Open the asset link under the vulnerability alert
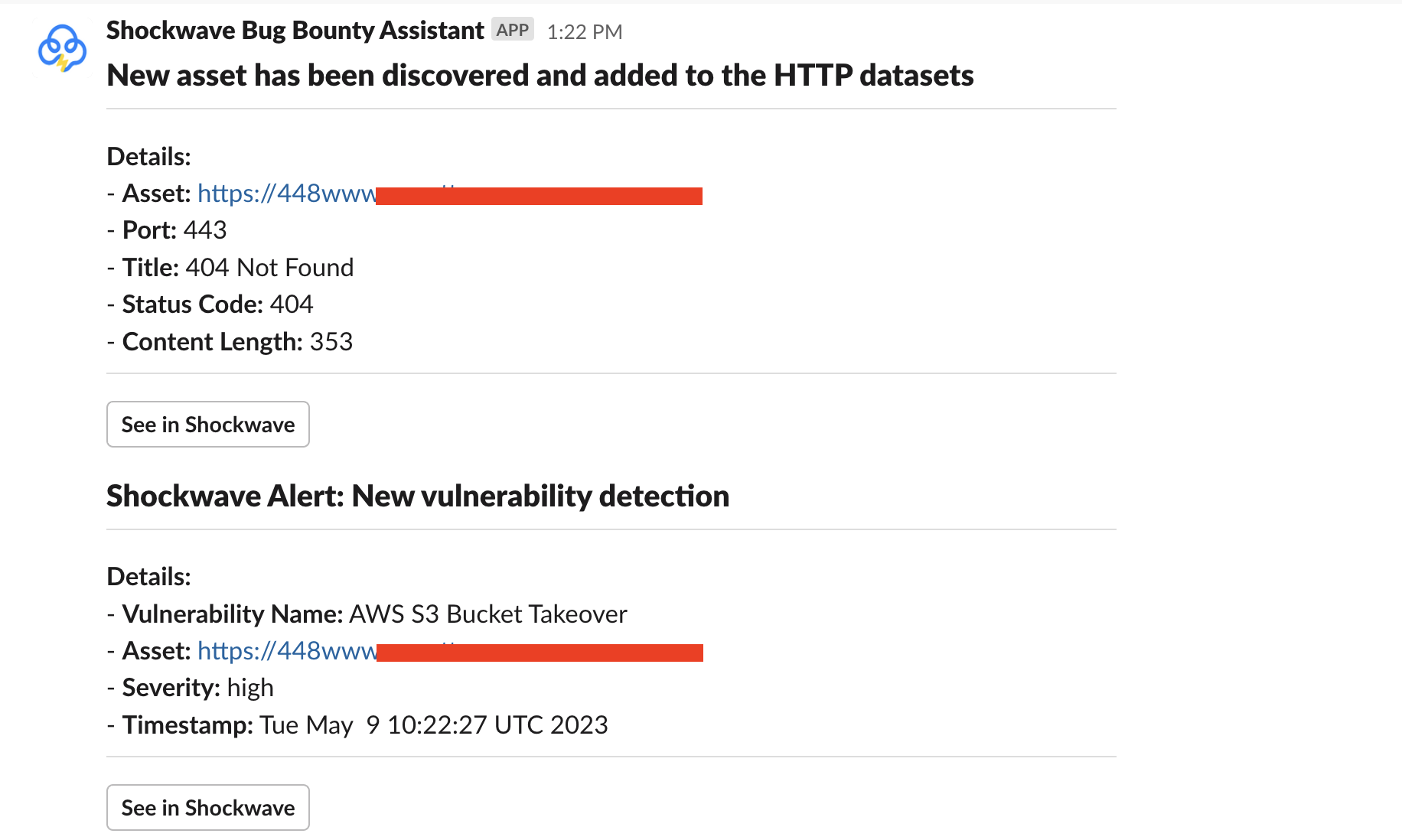This screenshot has width=1402, height=840. (287, 651)
